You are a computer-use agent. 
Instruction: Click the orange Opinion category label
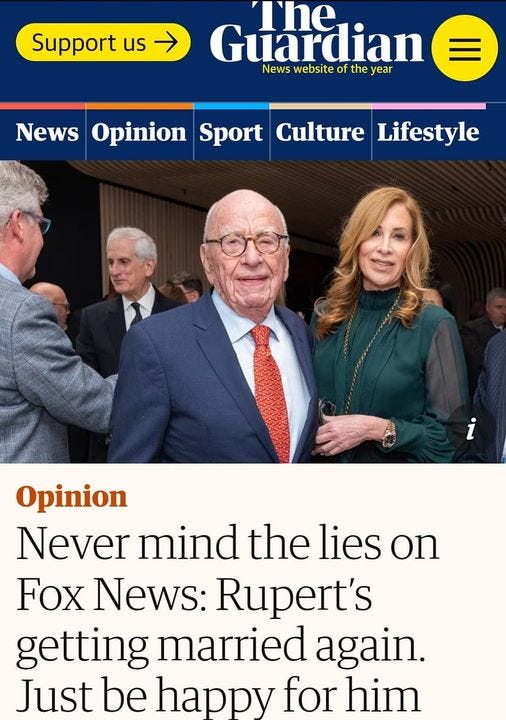[x=71, y=498]
